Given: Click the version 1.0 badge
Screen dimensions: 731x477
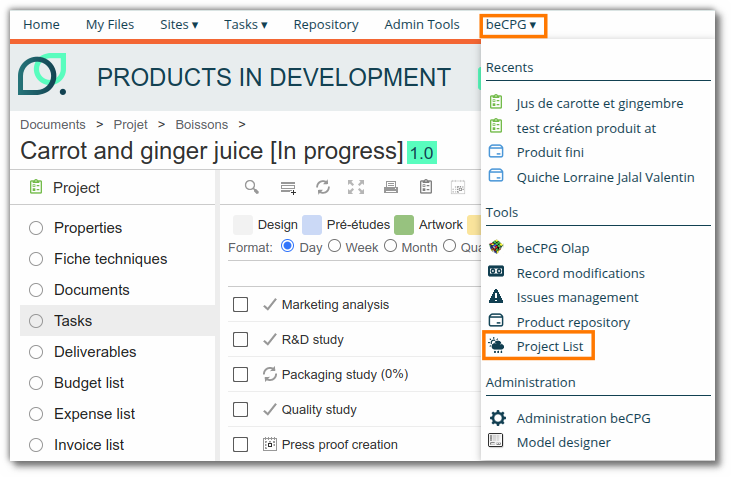Looking at the screenshot, I should pyautogui.click(x=422, y=152).
